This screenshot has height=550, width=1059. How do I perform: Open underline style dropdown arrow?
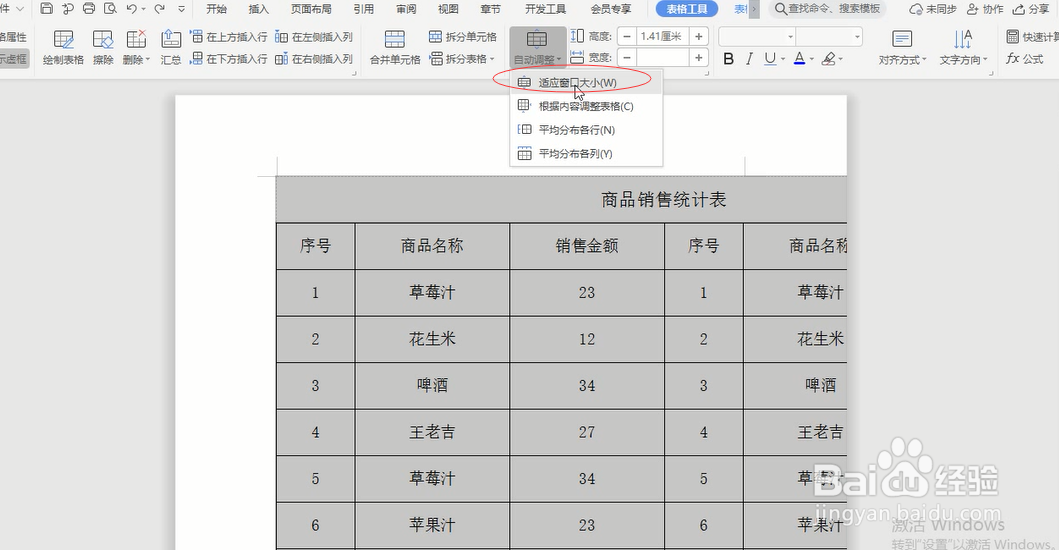tap(783, 59)
